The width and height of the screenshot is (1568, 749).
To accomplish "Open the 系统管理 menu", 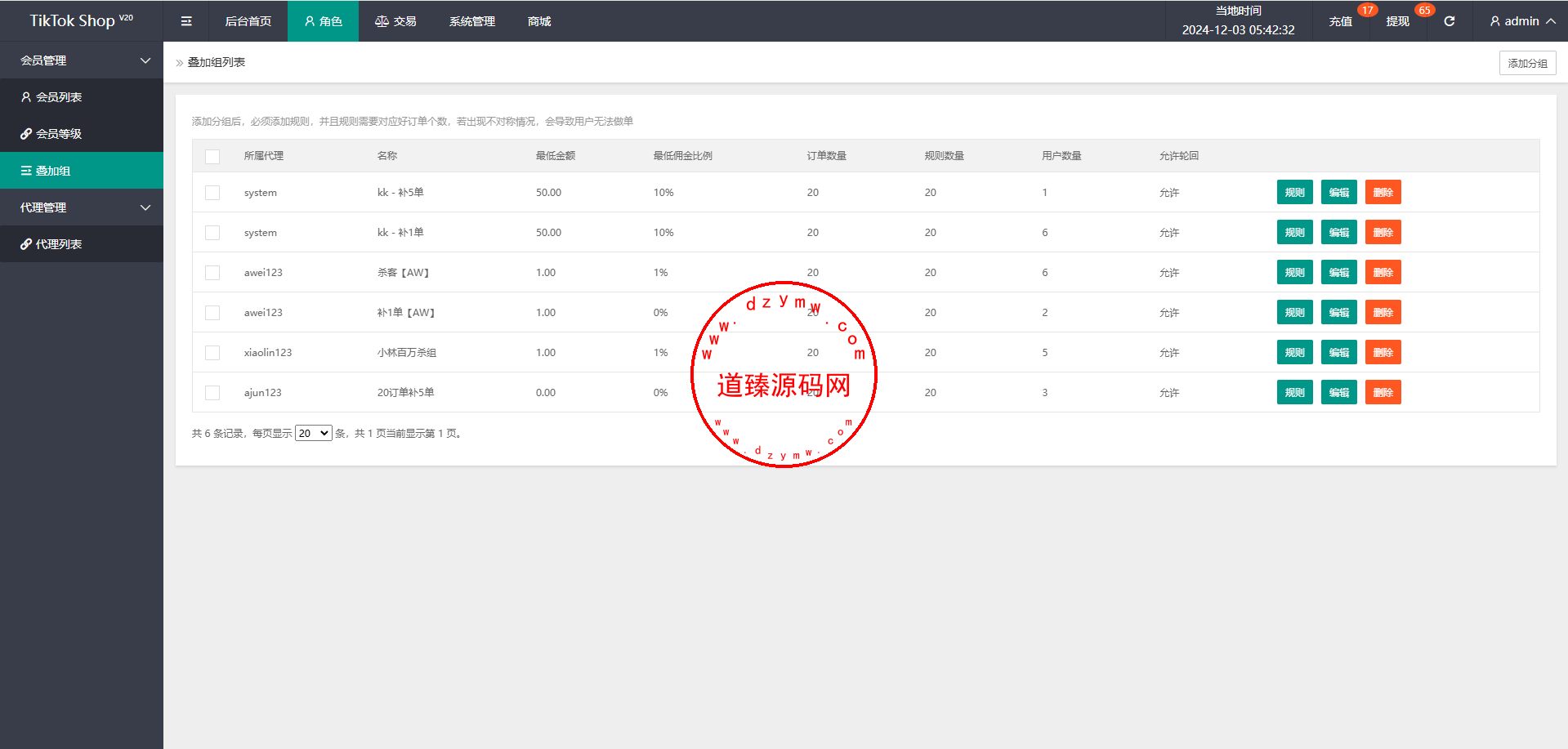I will [471, 21].
